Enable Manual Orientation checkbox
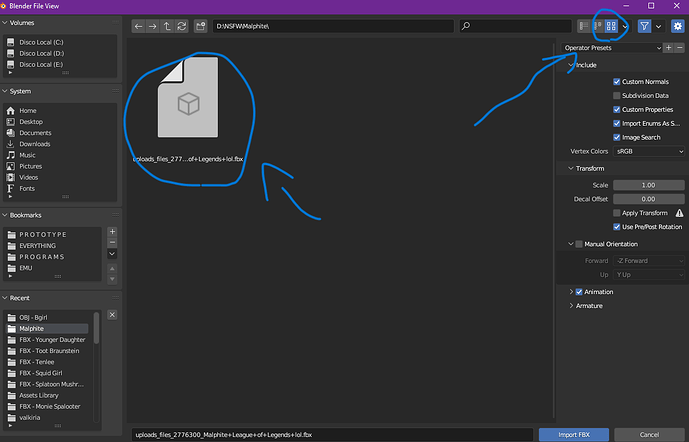The width and height of the screenshot is (689, 442). pyautogui.click(x=579, y=244)
